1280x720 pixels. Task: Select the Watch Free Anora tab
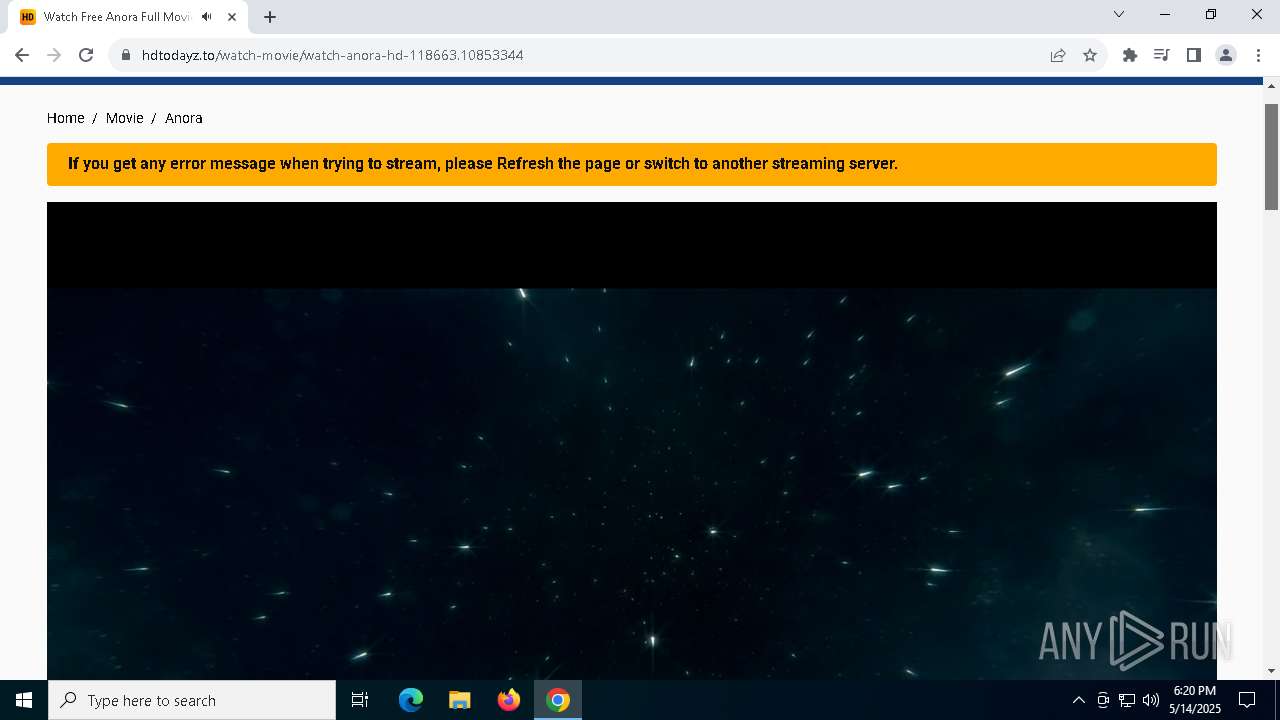129,17
